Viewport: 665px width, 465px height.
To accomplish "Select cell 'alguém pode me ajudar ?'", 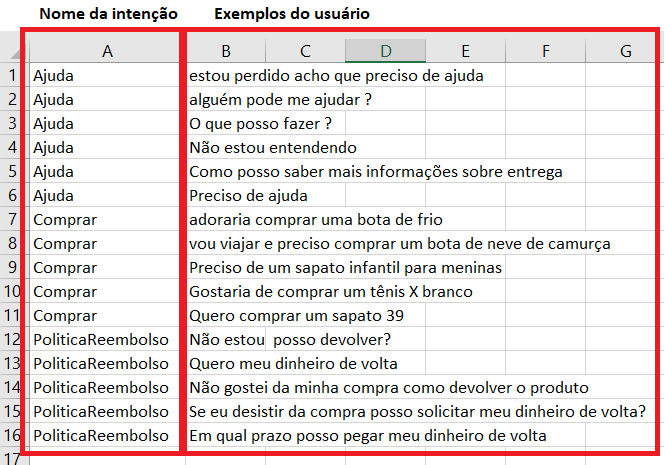I will point(281,99).
